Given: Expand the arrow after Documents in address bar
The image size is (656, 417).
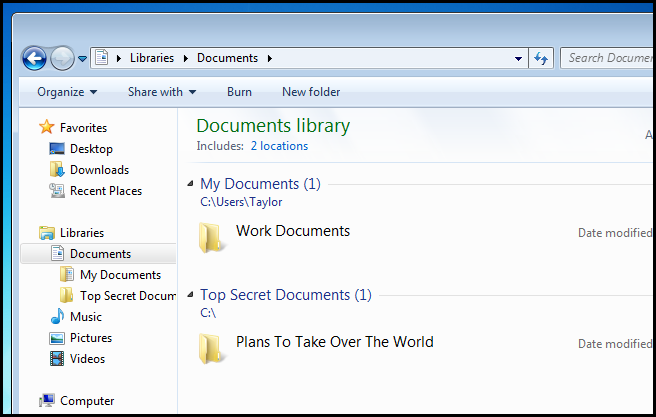Looking at the screenshot, I should 270,59.
